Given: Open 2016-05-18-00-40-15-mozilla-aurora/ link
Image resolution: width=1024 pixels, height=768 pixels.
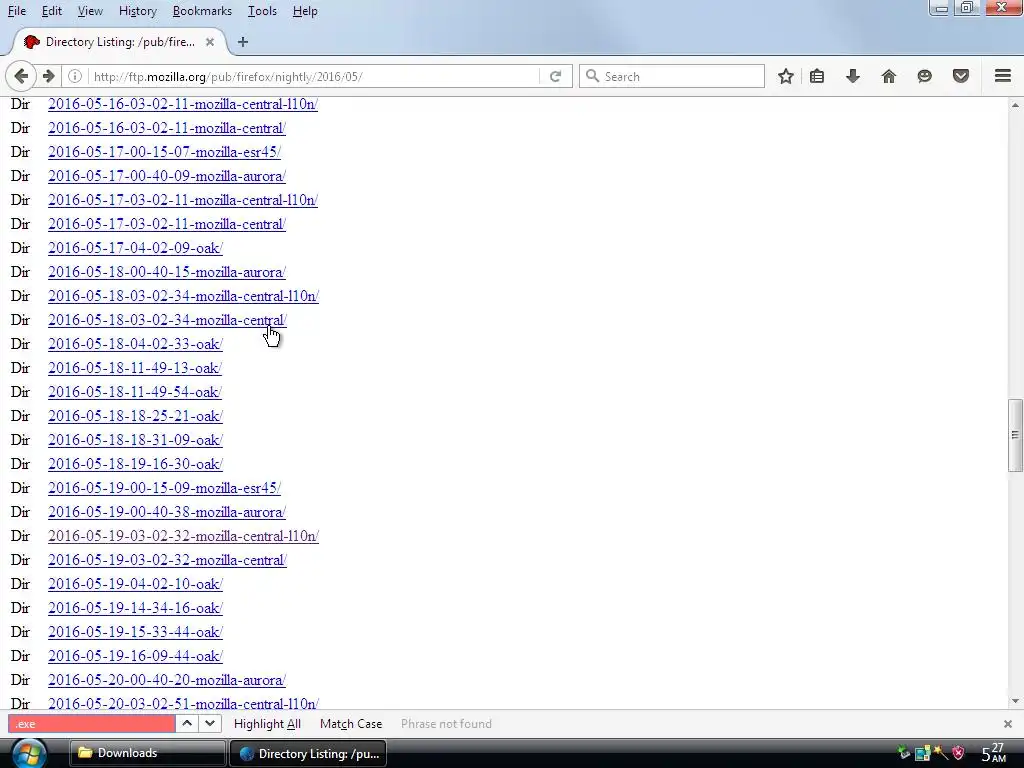Looking at the screenshot, I should click(x=167, y=272).
